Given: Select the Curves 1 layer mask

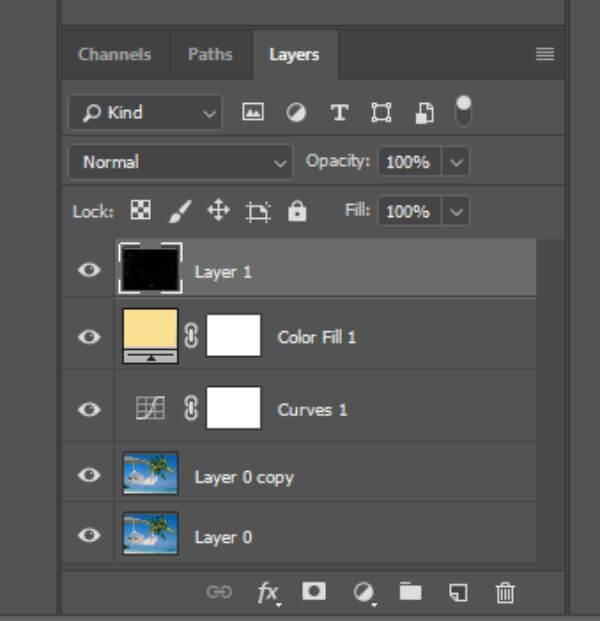Looking at the screenshot, I should click(x=234, y=408).
